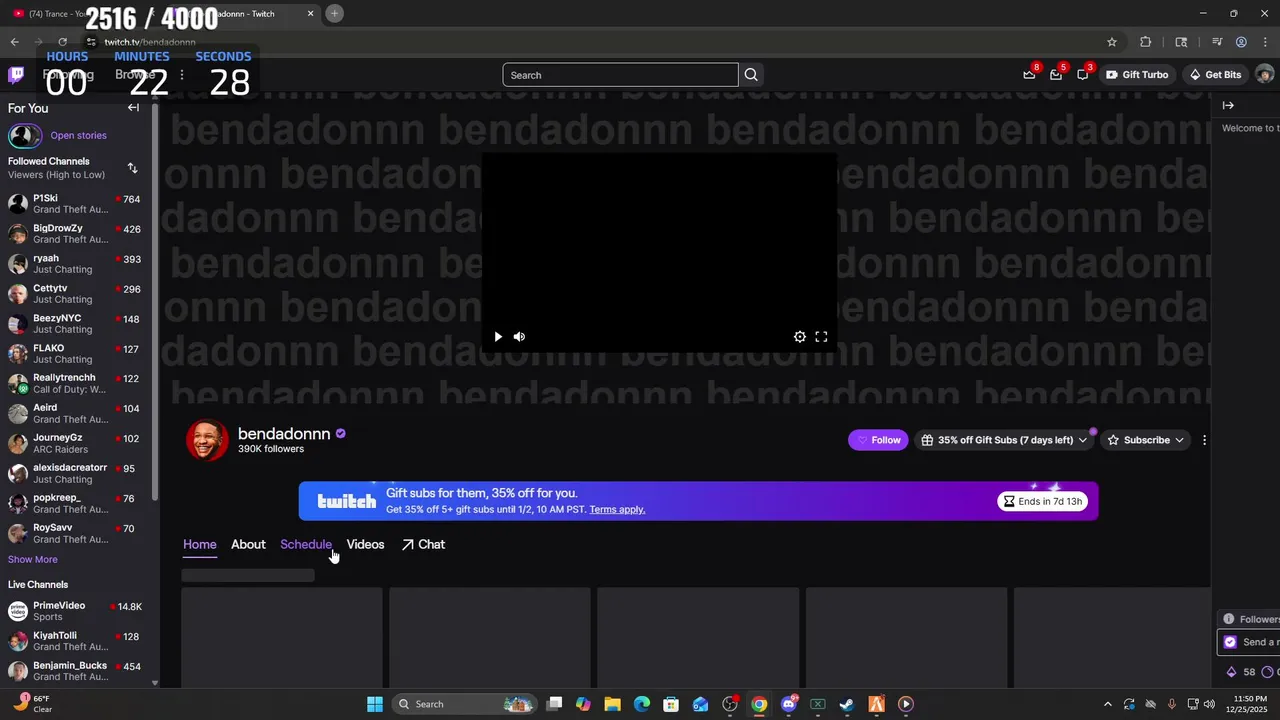Open Chat tab popout
The height and width of the screenshot is (720, 1280).
[x=423, y=544]
